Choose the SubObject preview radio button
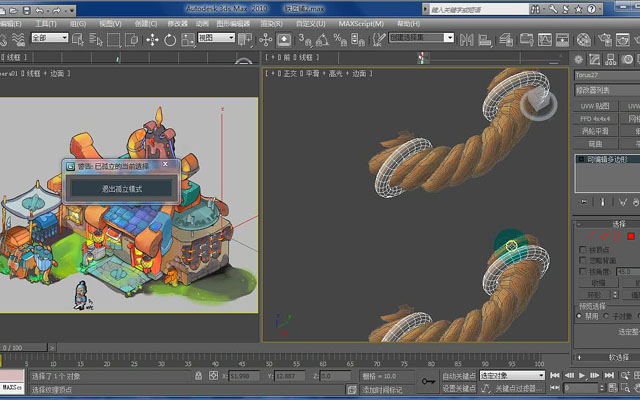640x400 pixels. click(606, 316)
